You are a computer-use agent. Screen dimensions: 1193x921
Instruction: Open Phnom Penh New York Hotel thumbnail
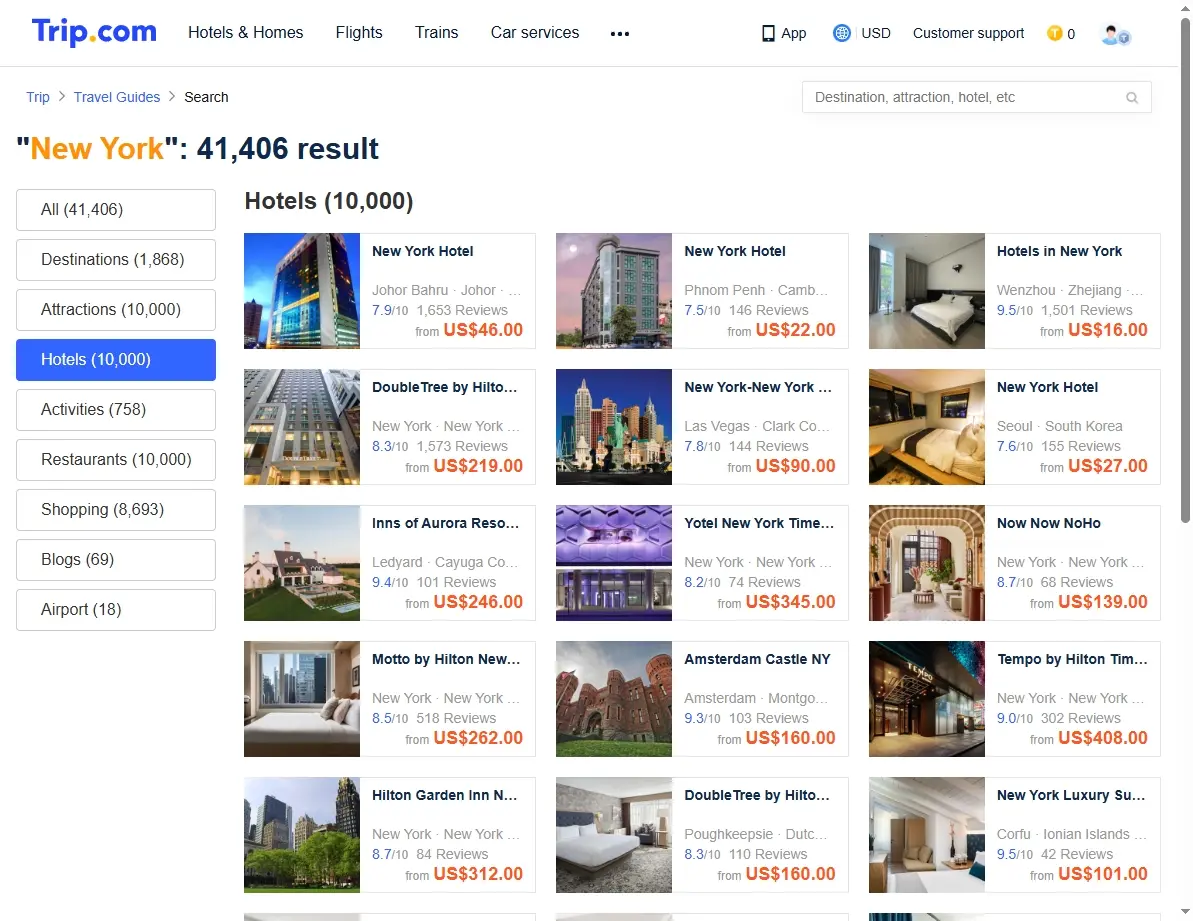point(614,291)
